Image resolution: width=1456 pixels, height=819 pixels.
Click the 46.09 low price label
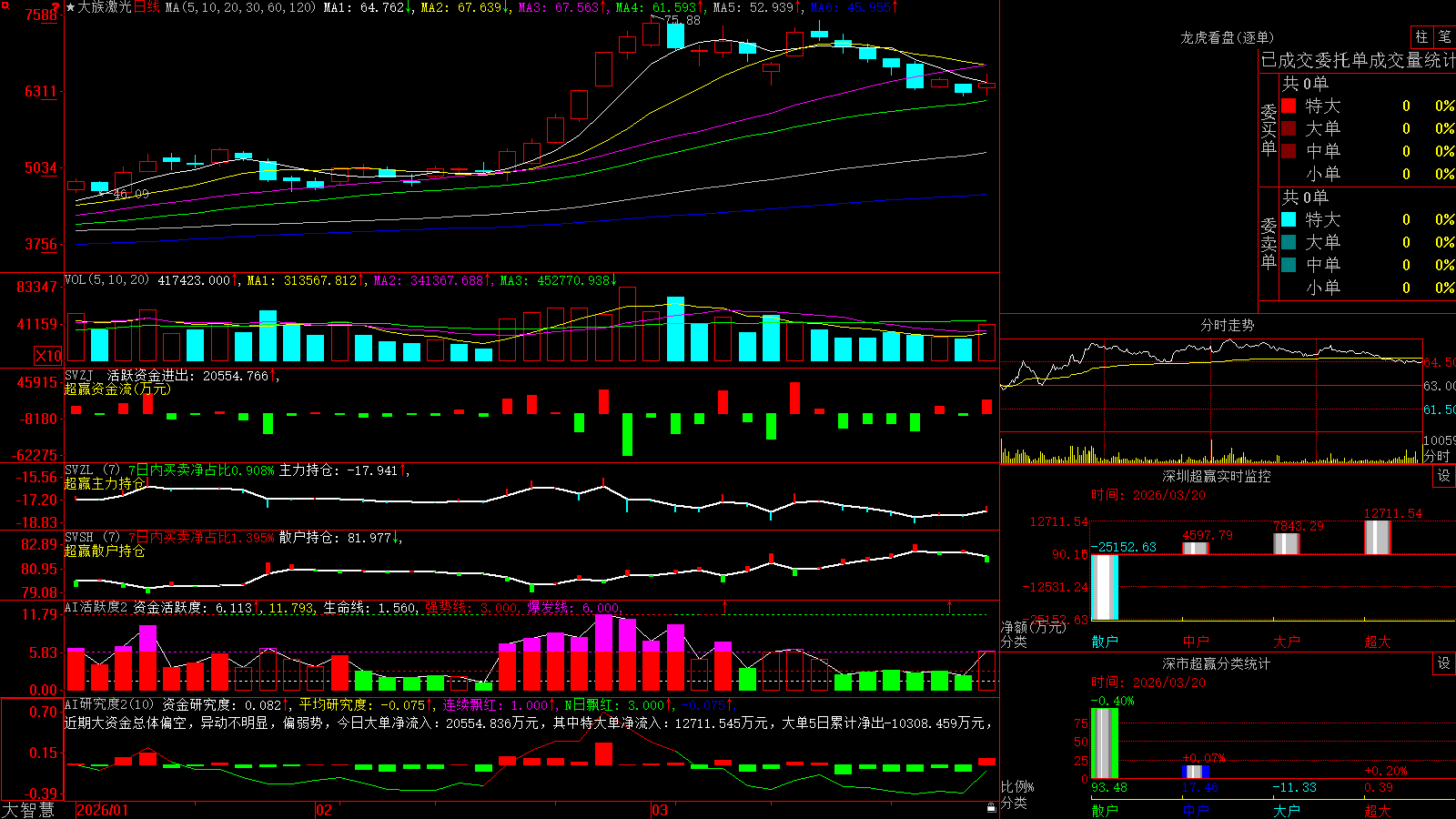[x=131, y=194]
